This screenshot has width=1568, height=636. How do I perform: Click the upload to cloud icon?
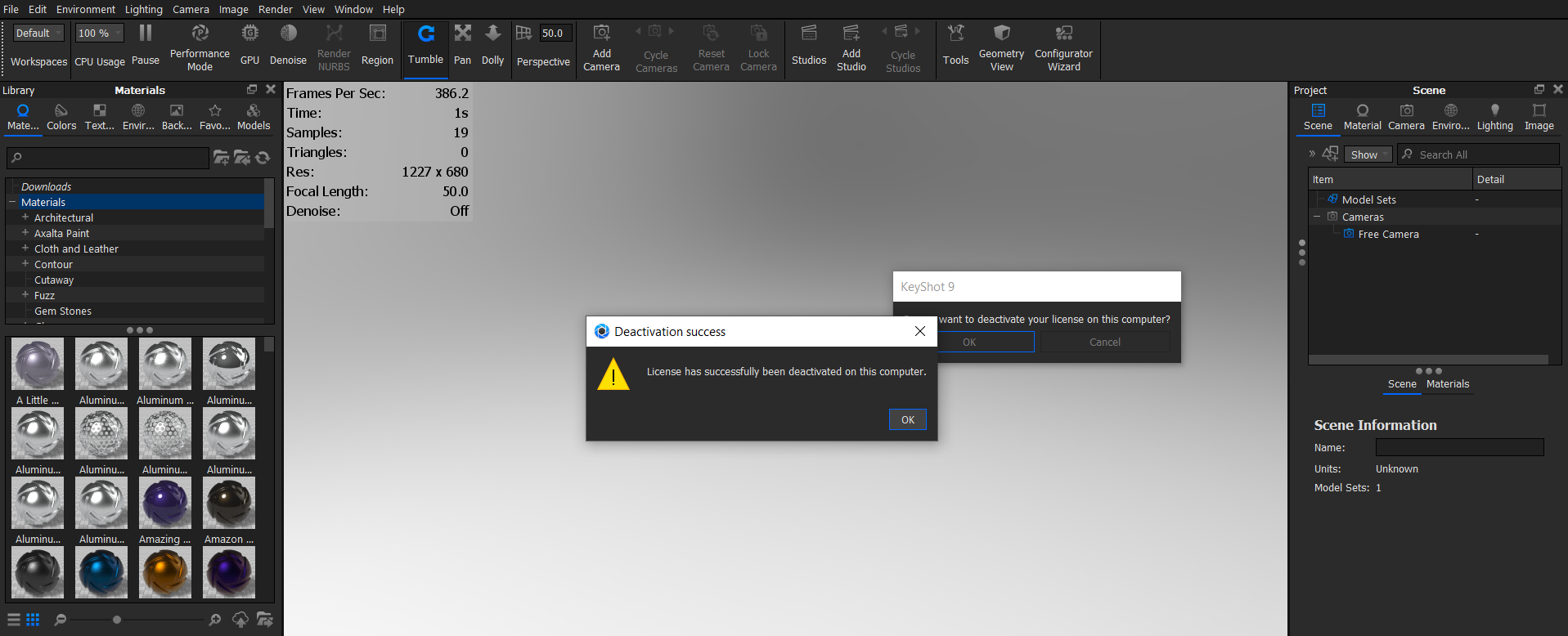pos(240,620)
